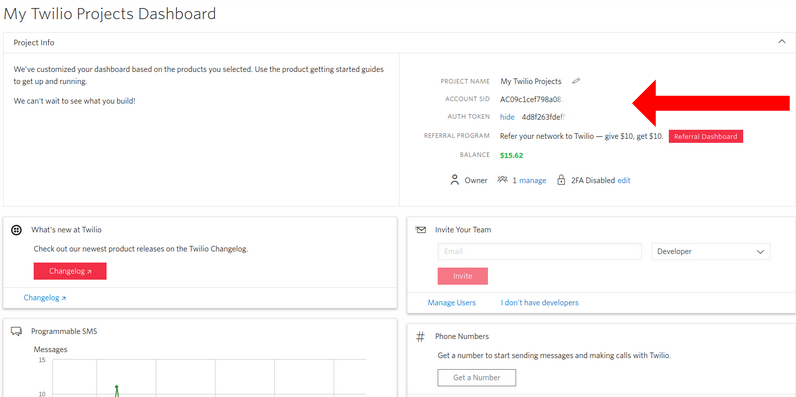Click the My Twilio Projects project name
The width and height of the screenshot is (796, 397).
coord(531,81)
